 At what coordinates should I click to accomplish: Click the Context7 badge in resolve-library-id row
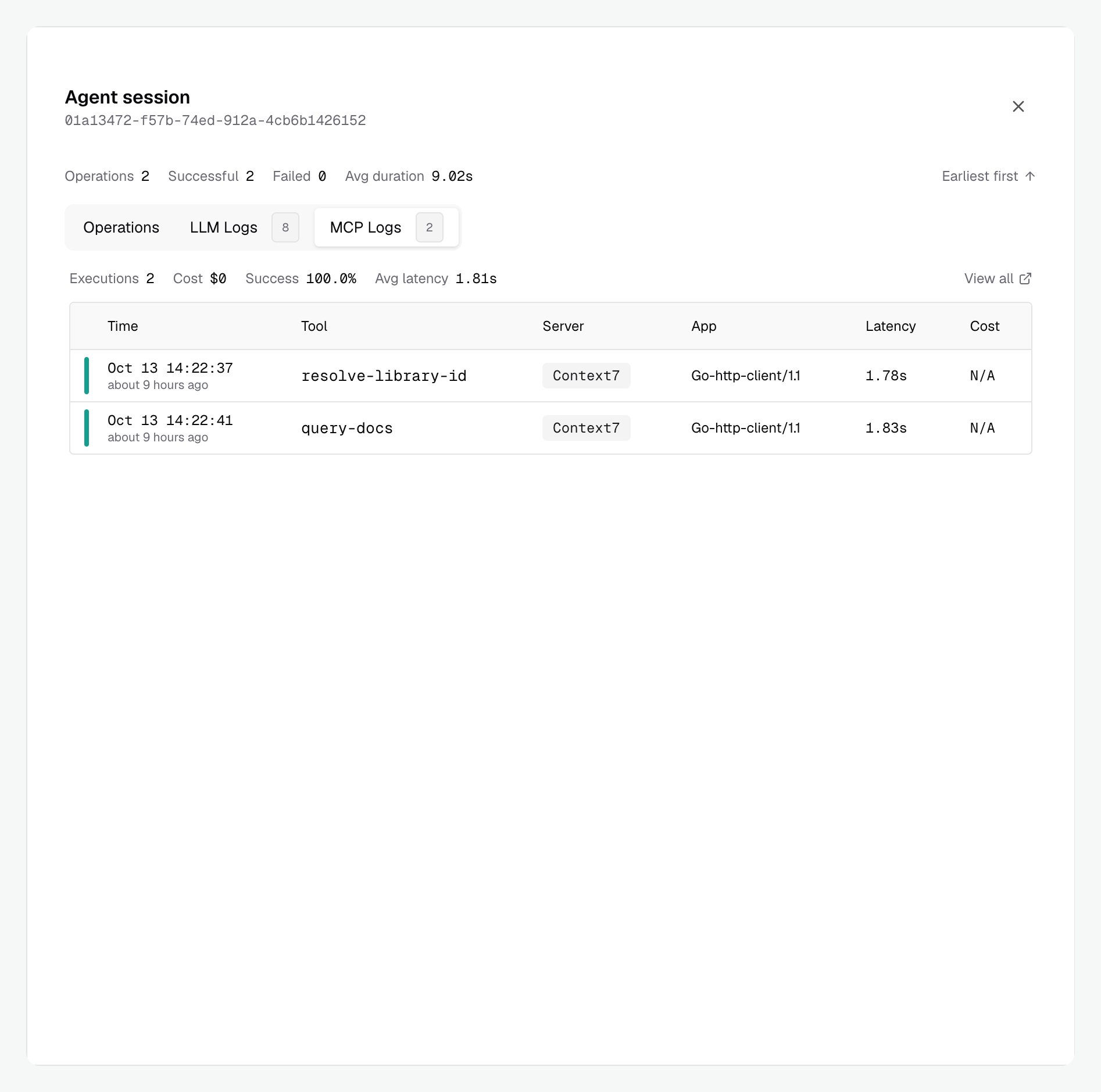coord(587,376)
